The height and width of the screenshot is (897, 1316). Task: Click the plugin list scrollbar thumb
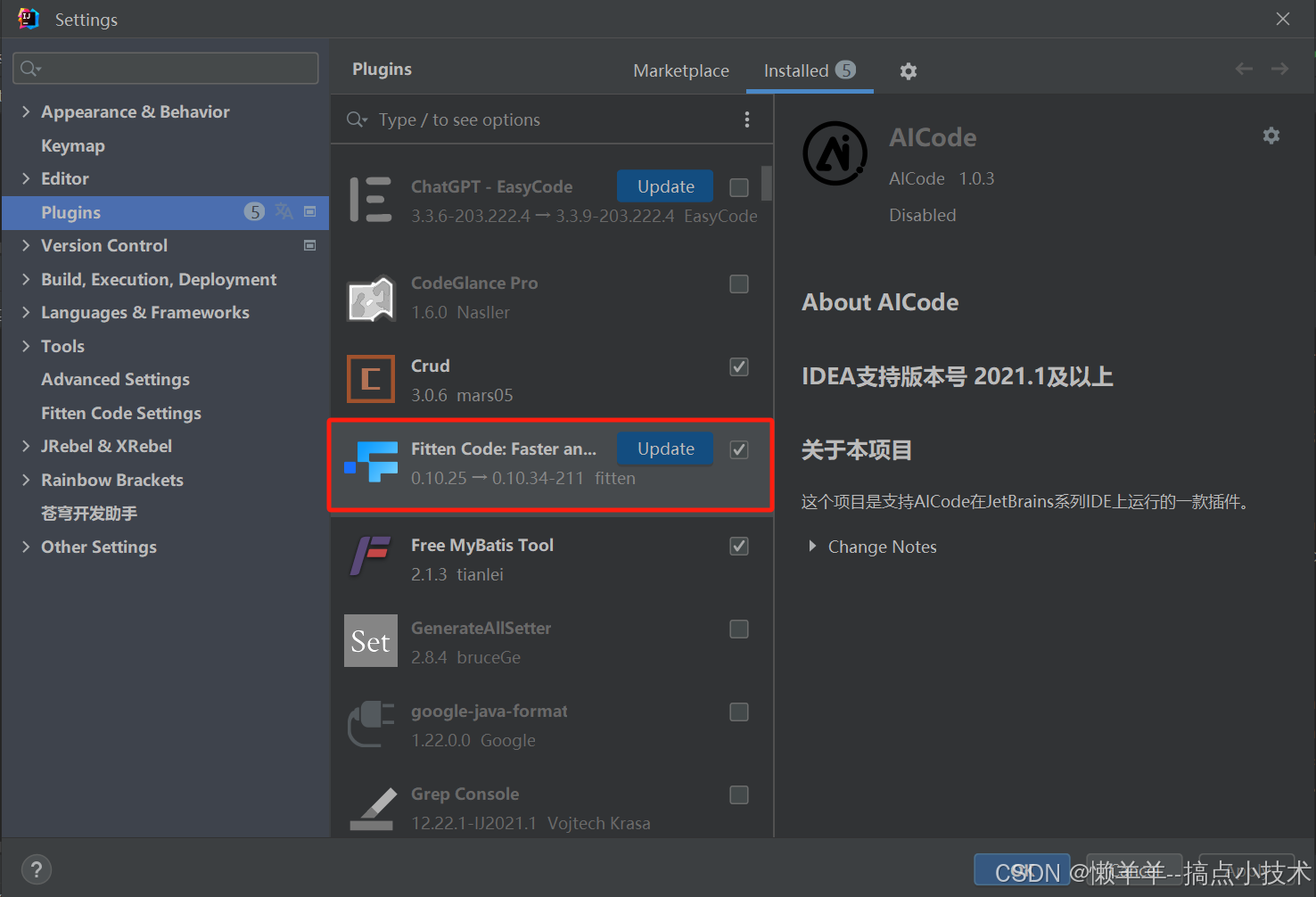[x=766, y=183]
